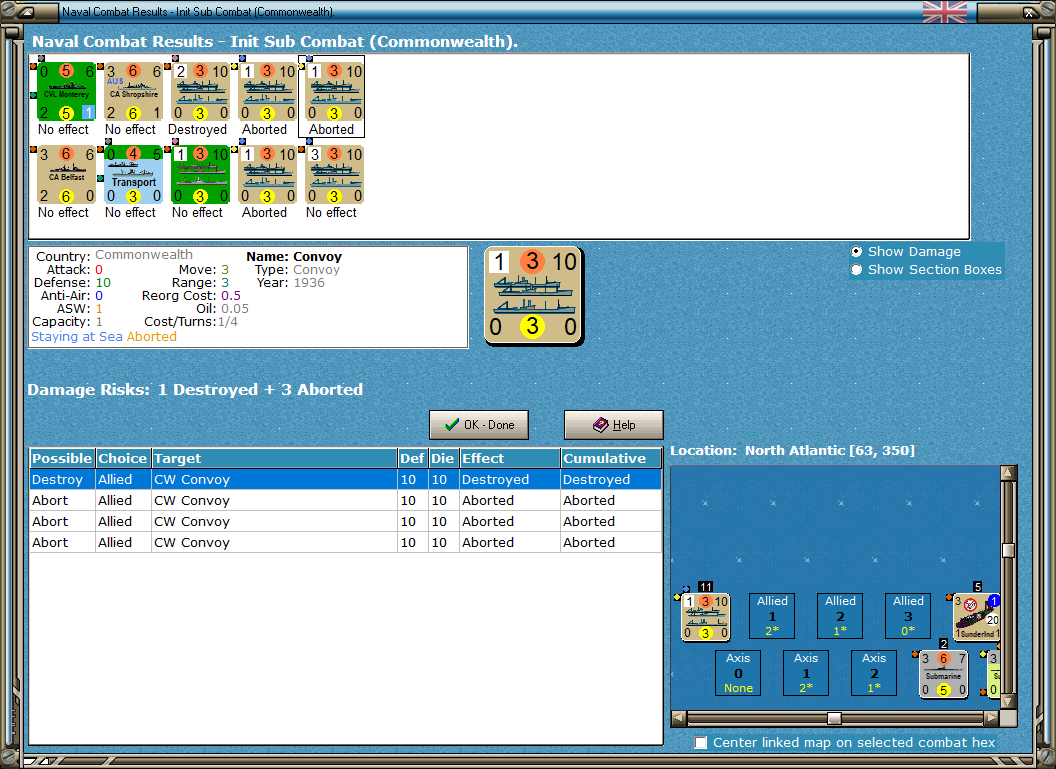This screenshot has width=1056, height=769.
Task: Click the Damage Risks summary text
Action: pos(195,390)
